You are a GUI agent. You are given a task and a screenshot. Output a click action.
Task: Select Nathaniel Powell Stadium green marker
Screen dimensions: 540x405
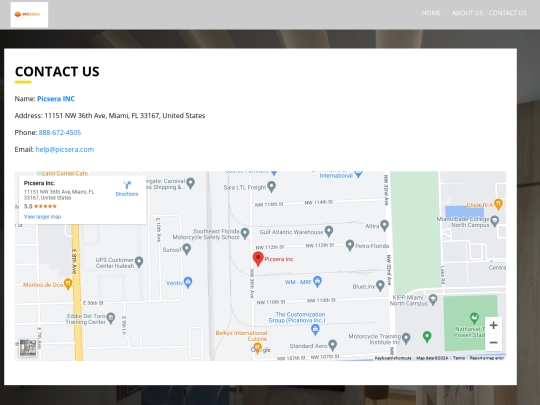pyautogui.click(x=474, y=318)
